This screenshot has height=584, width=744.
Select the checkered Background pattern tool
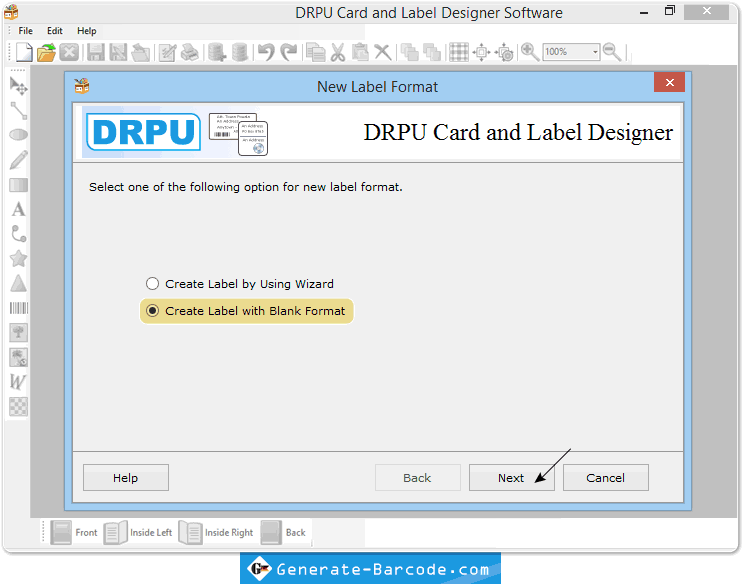click(19, 407)
